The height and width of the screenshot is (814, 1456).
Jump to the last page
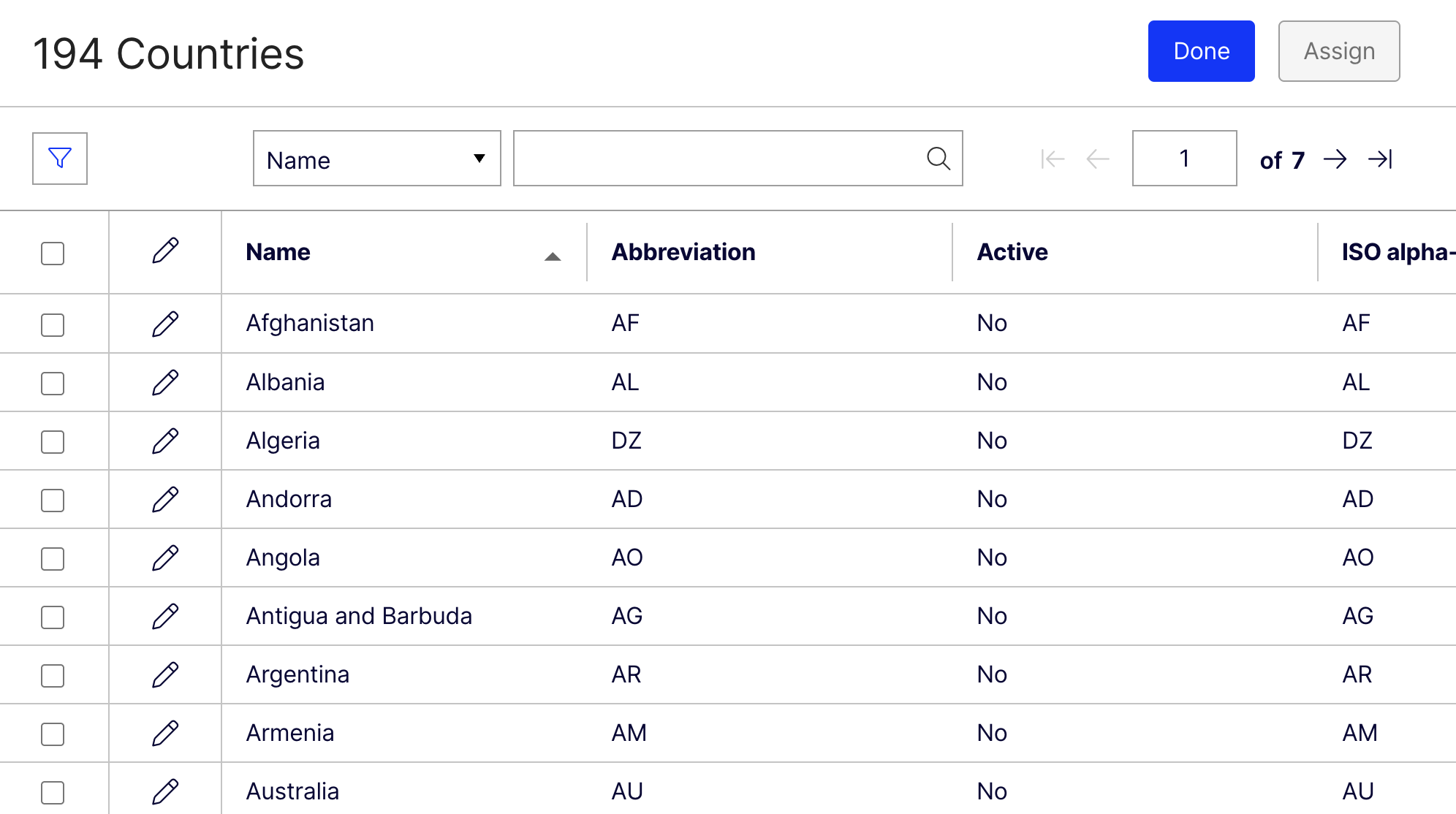coord(1381,159)
